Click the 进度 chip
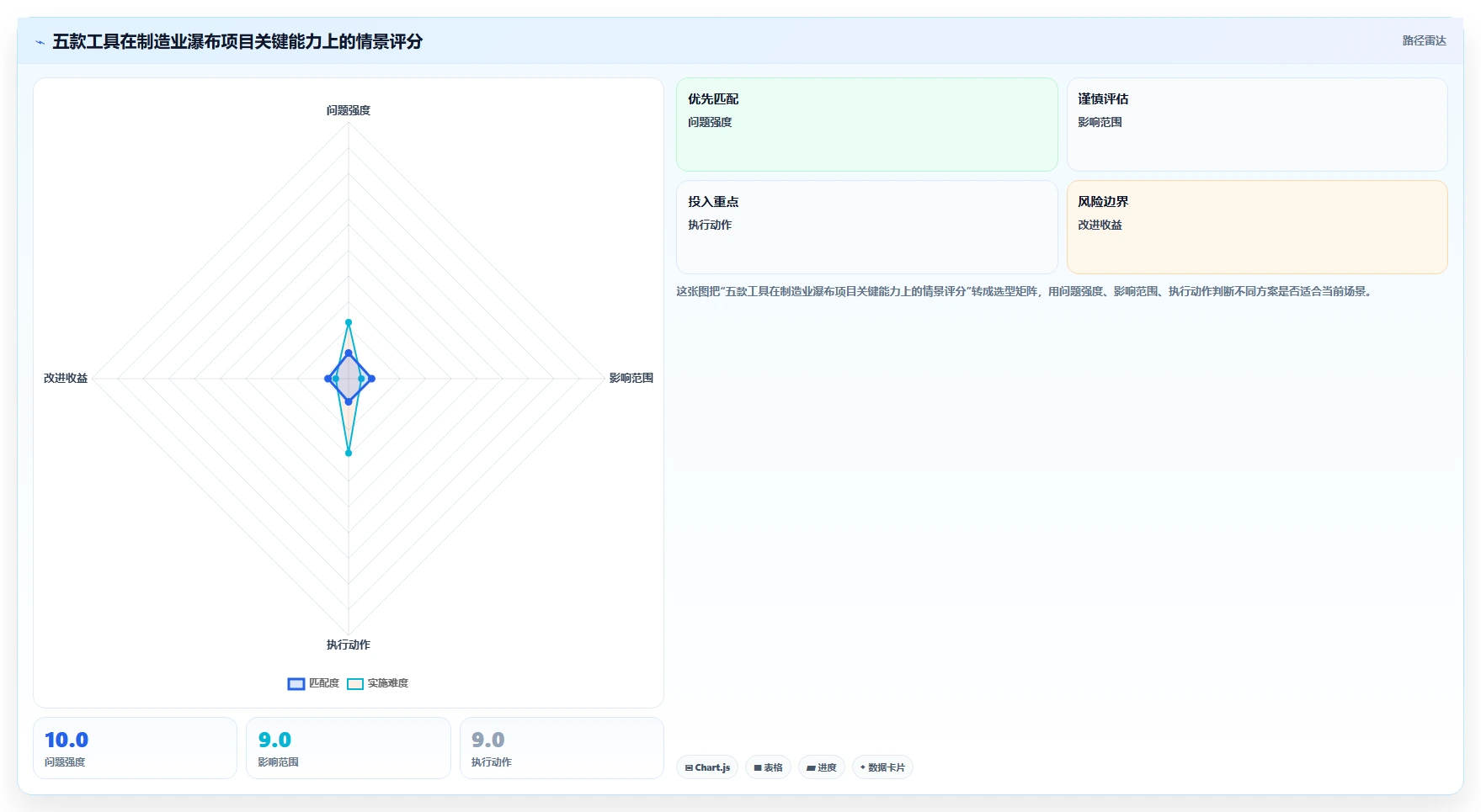The height and width of the screenshot is (812, 1481). pyautogui.click(x=822, y=767)
